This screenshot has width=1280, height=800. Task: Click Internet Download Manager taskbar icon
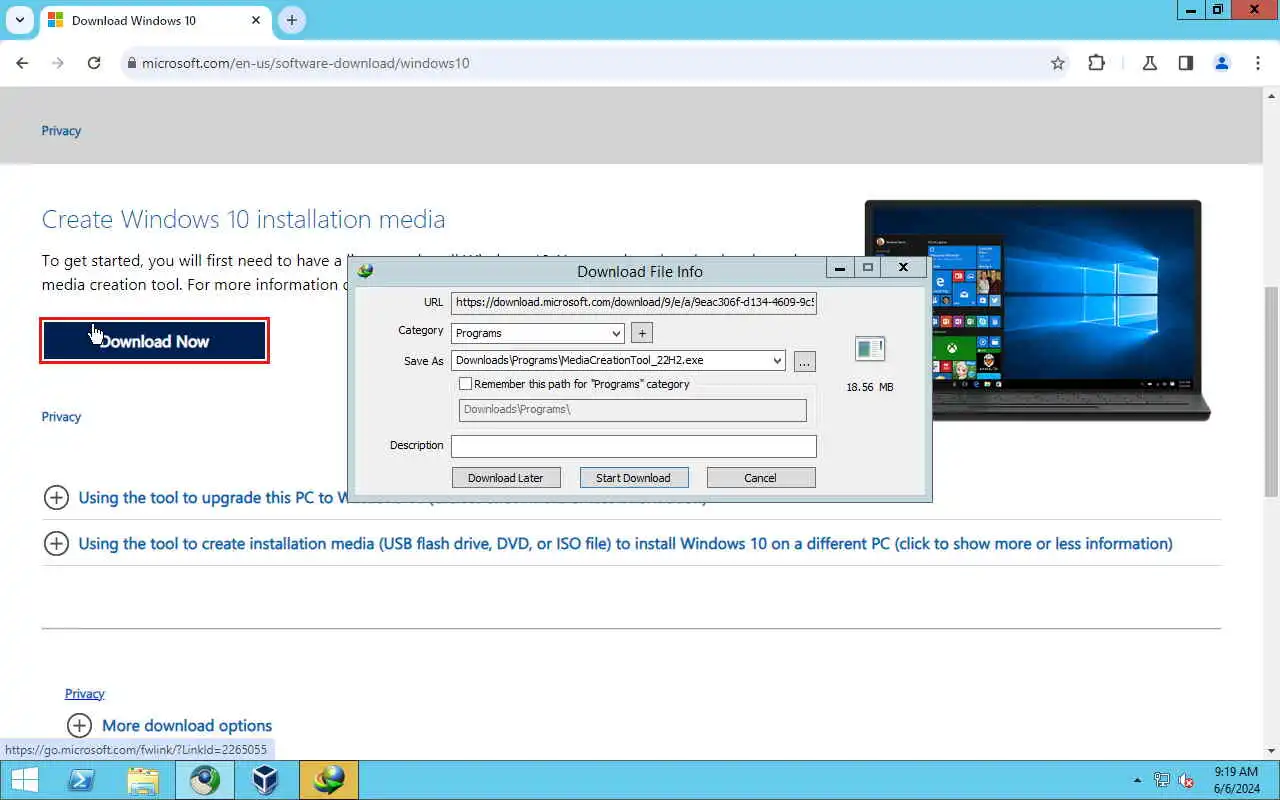click(329, 780)
